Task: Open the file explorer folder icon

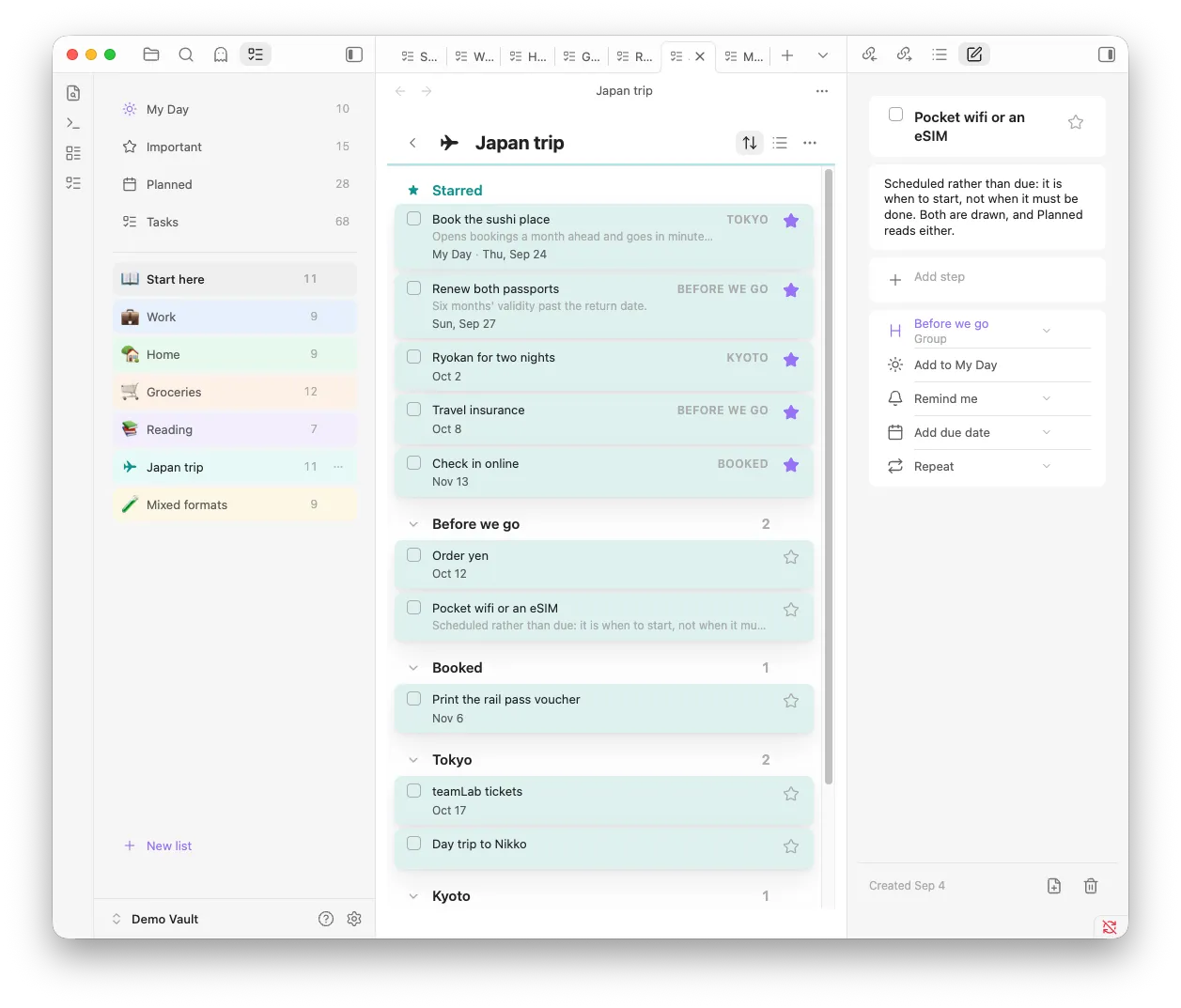Action: pyautogui.click(x=151, y=54)
